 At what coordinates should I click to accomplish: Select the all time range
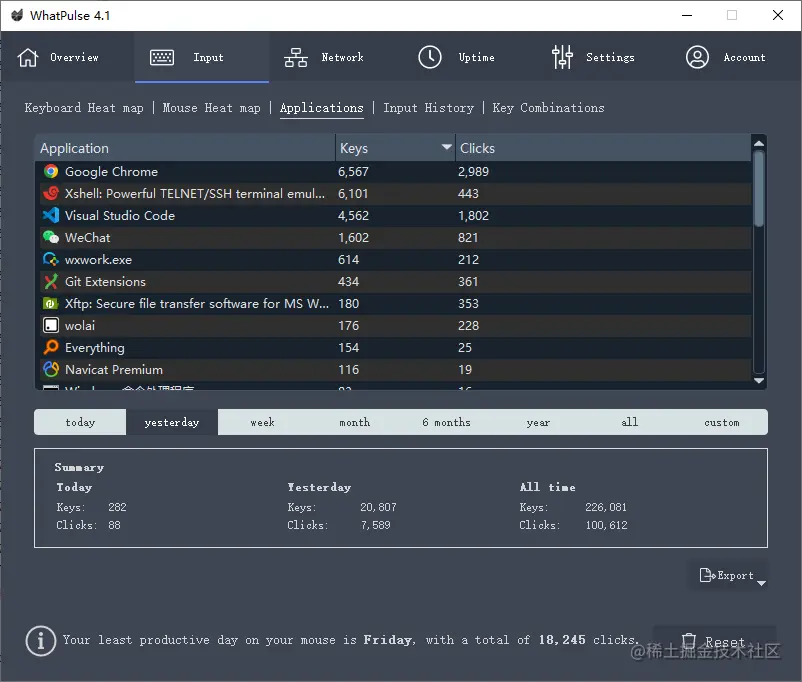pos(630,422)
